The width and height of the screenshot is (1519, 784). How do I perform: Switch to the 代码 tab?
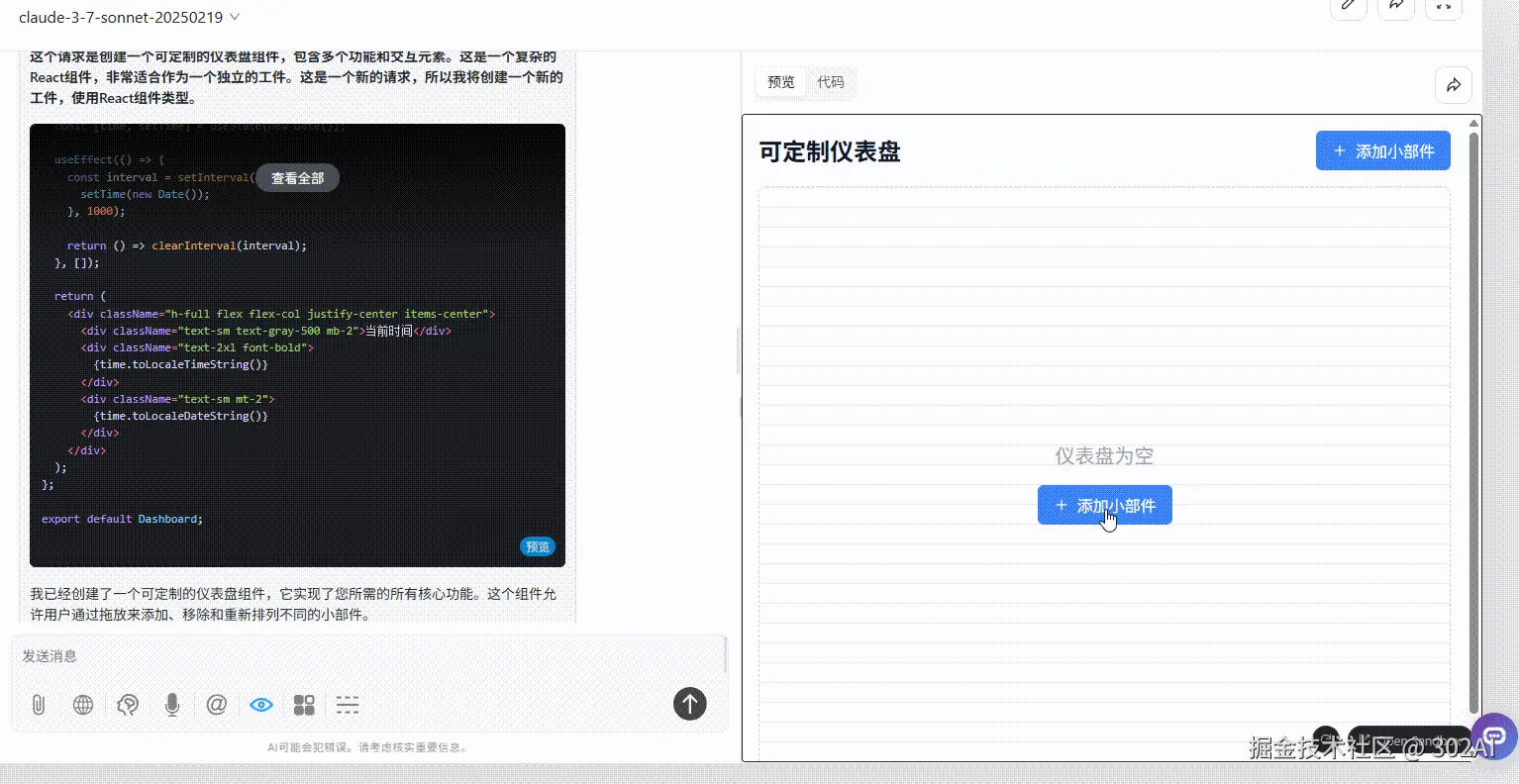(831, 82)
